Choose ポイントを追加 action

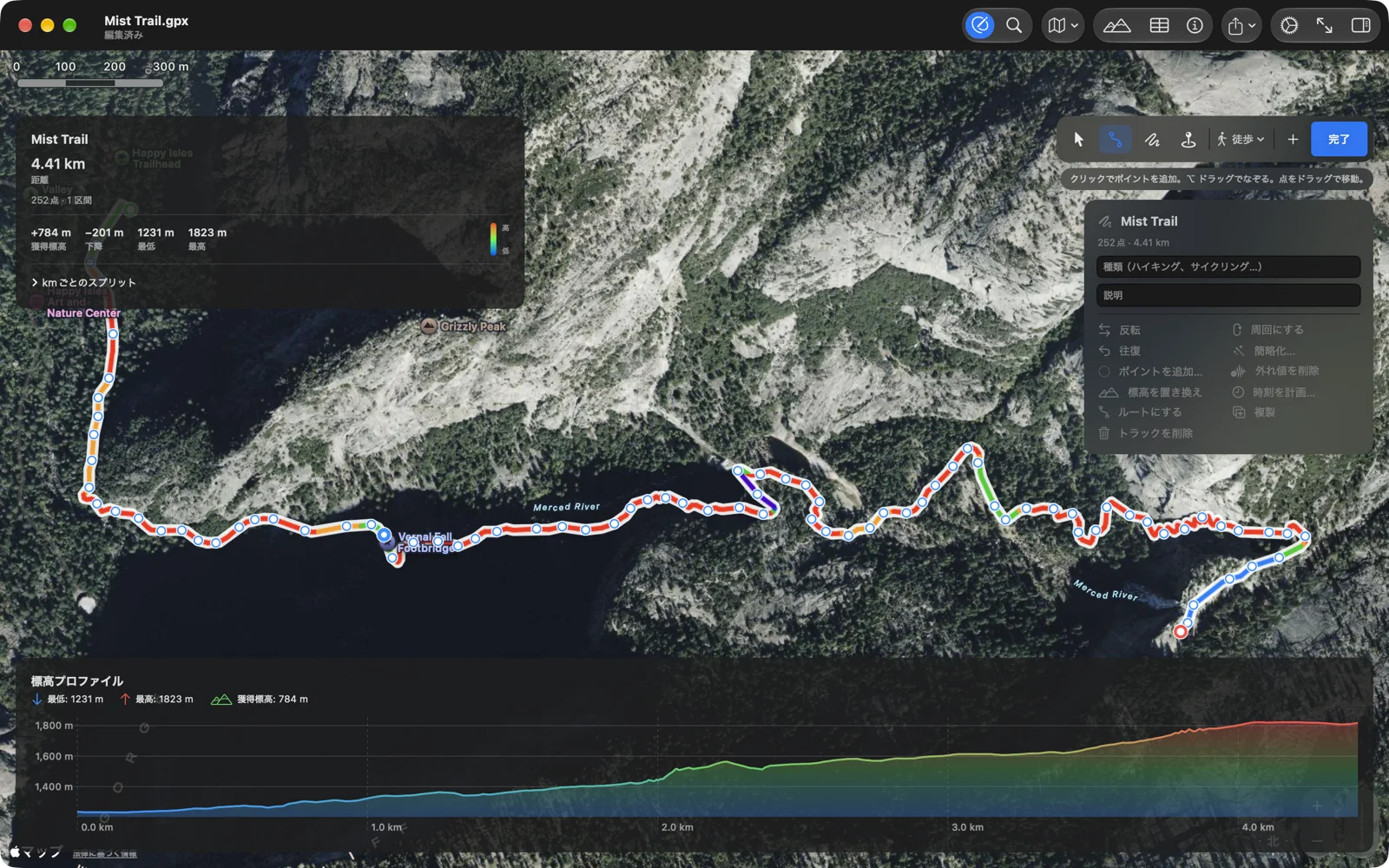[x=1150, y=372]
